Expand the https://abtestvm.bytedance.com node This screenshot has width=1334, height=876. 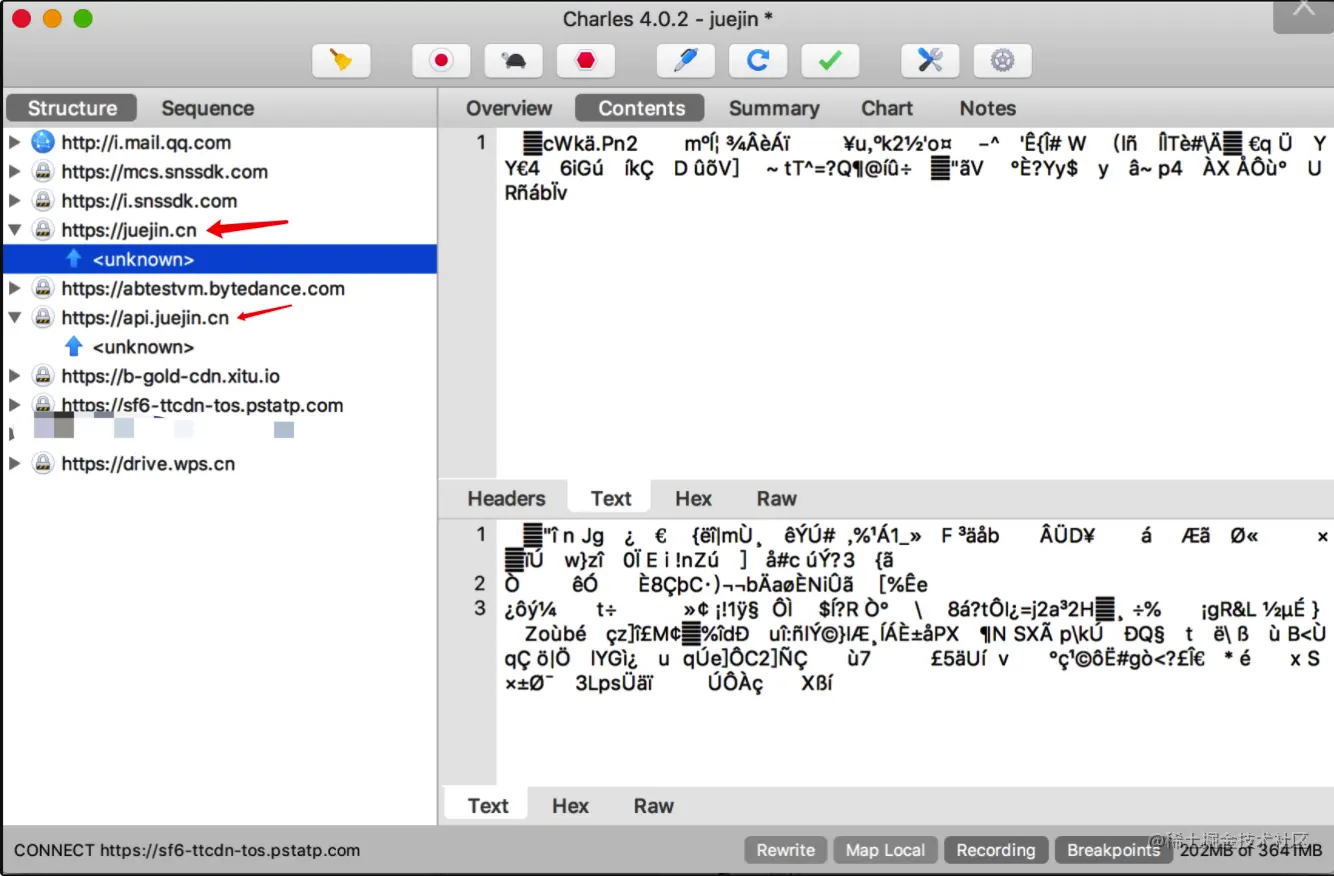click(14, 288)
